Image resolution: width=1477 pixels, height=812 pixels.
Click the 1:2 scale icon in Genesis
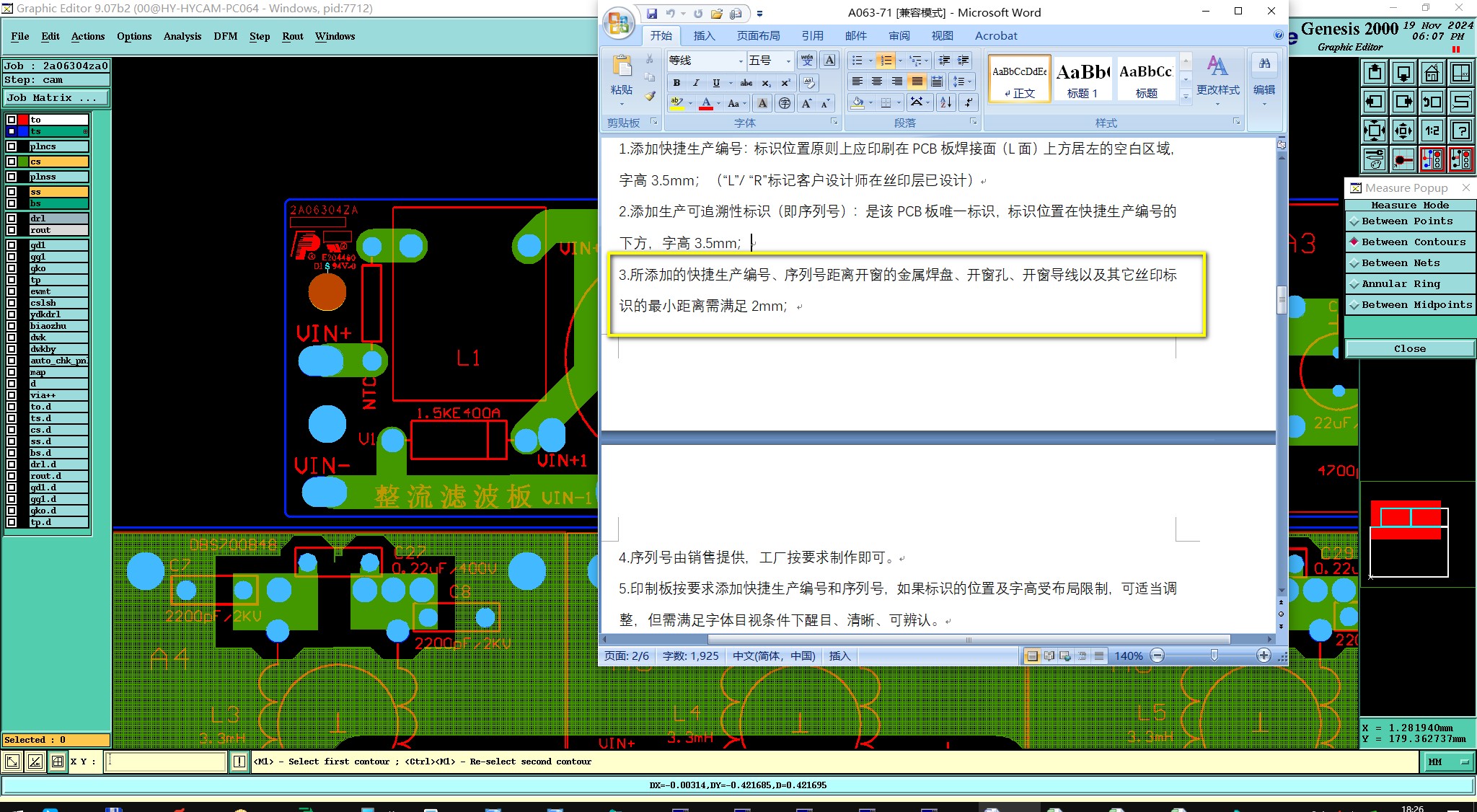click(1432, 131)
